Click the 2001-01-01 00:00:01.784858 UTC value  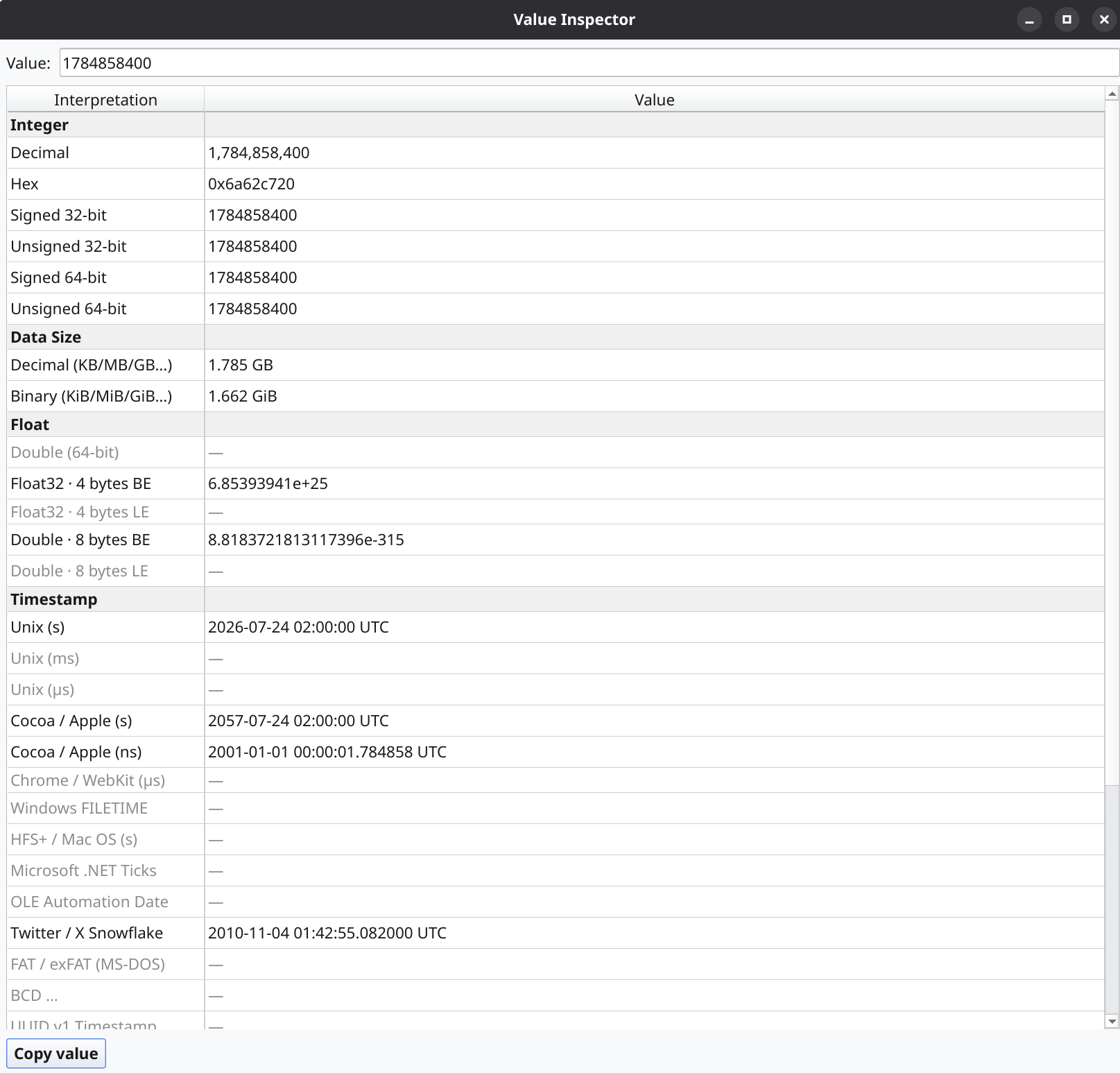point(327,752)
